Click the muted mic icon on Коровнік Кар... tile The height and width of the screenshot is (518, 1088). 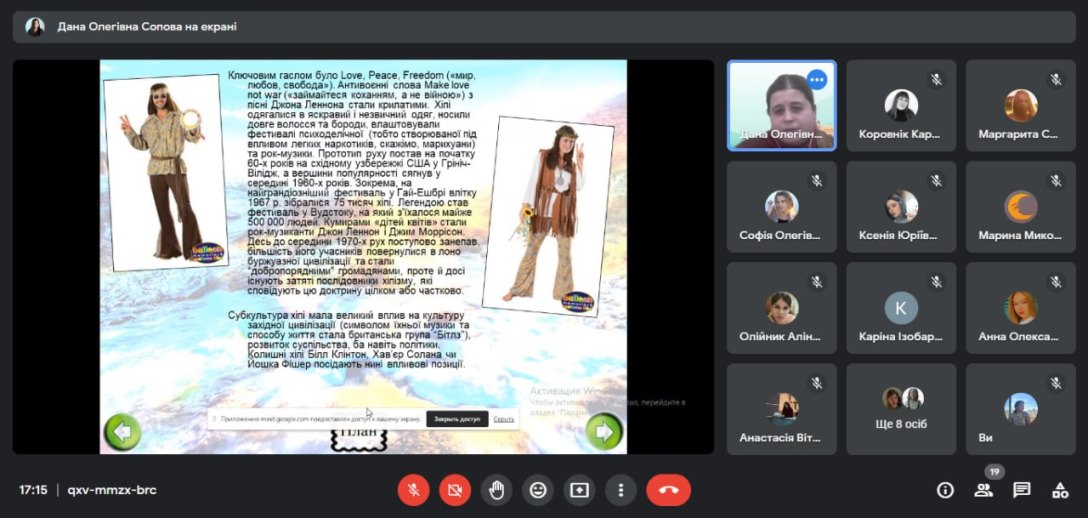tap(936, 80)
